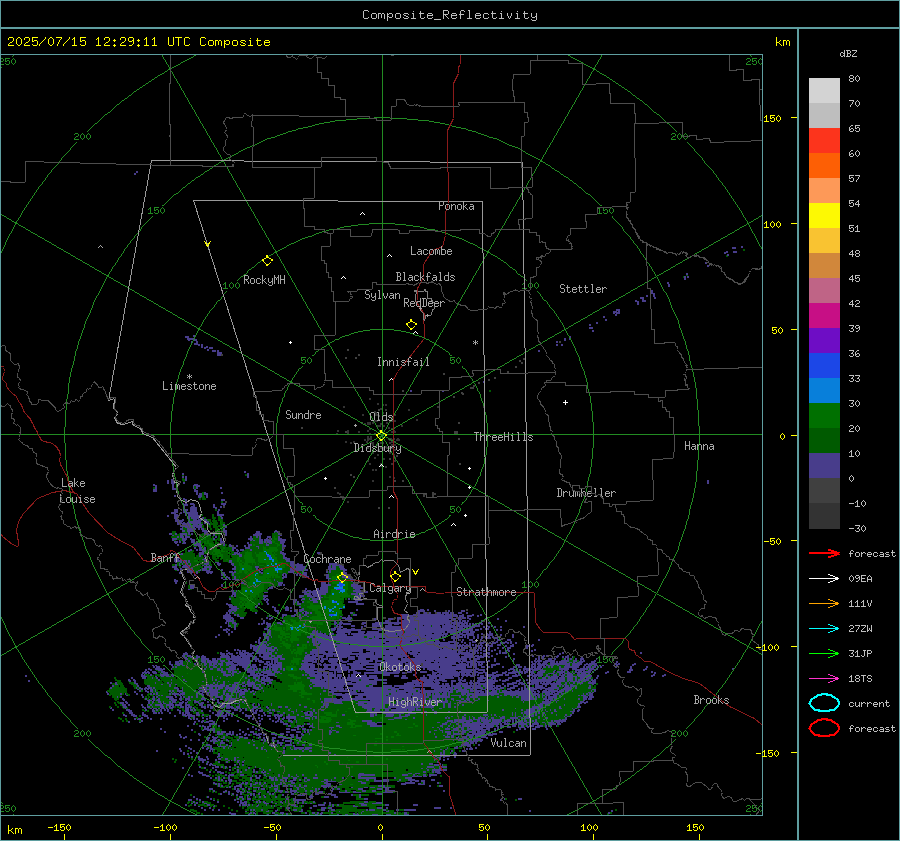Image resolution: width=900 pixels, height=841 pixels.
Task: Click the Blackfalds city label
Action: 425,277
